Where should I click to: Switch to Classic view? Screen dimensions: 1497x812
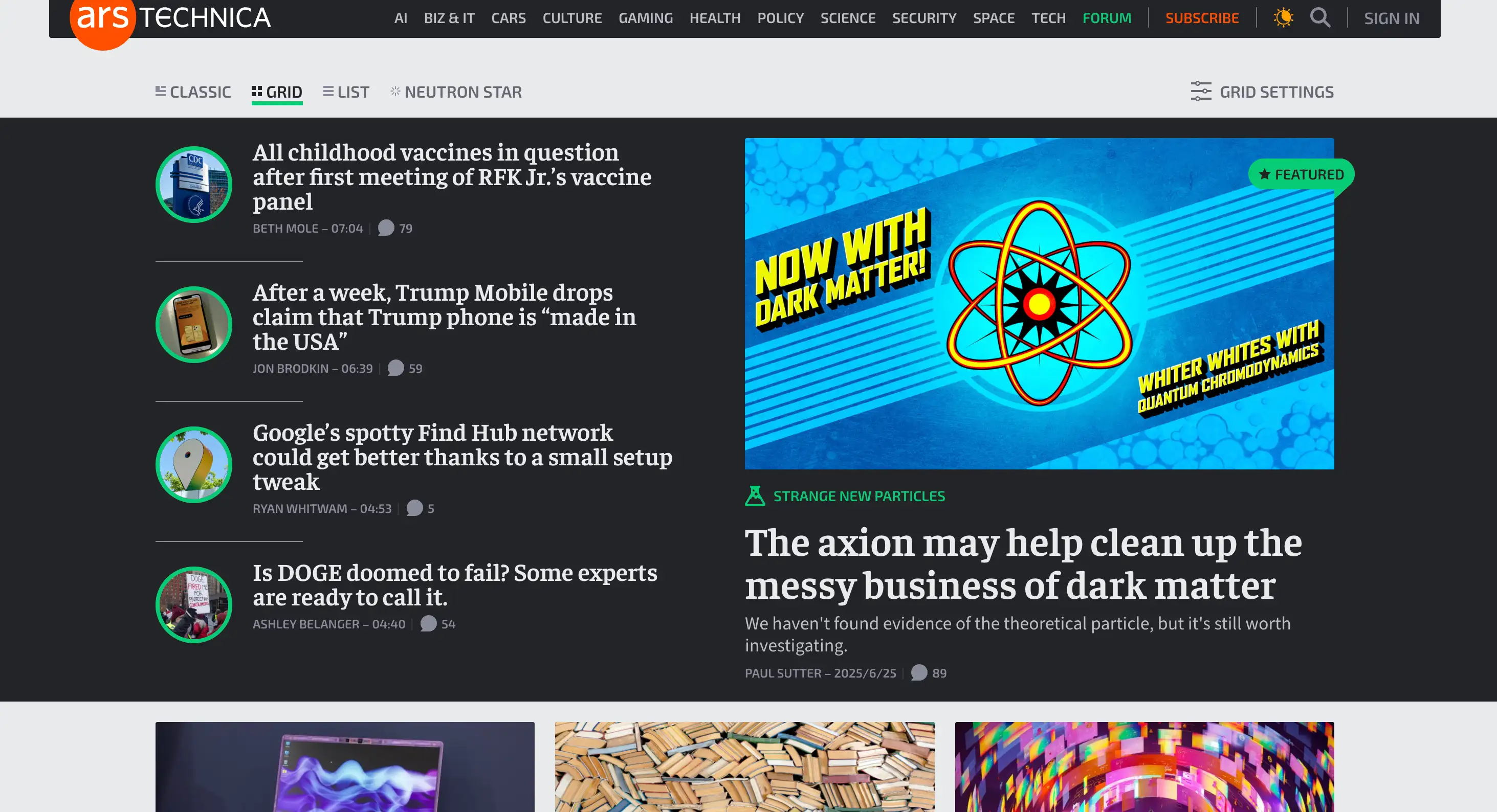click(193, 92)
